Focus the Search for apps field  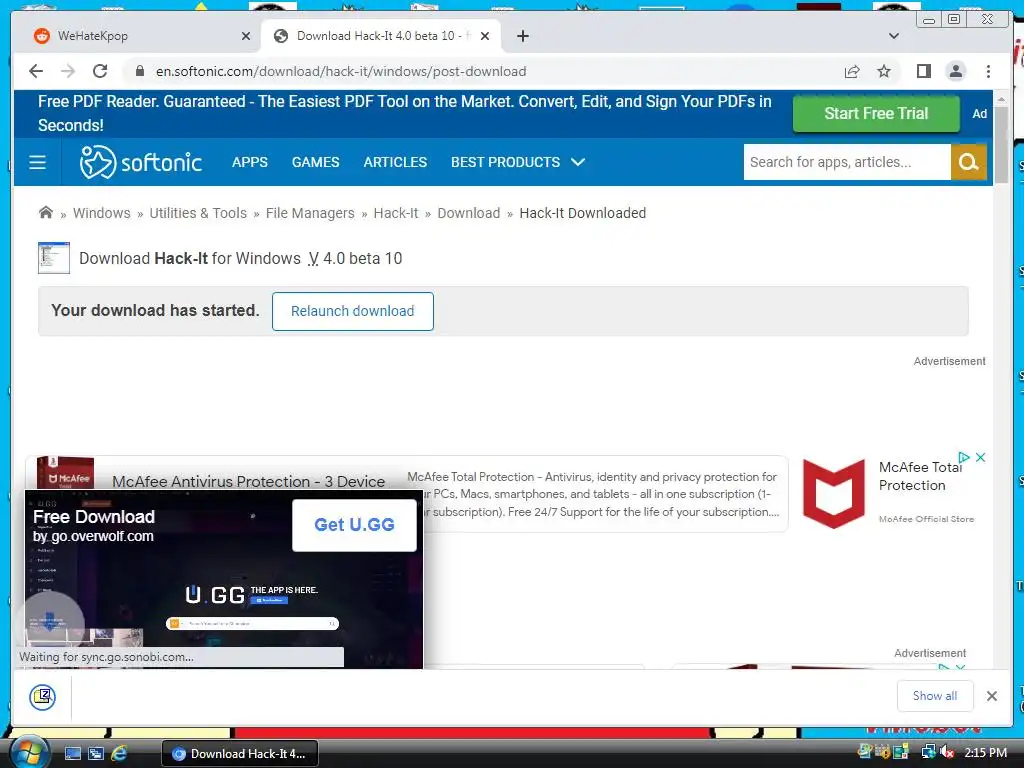[x=846, y=162]
